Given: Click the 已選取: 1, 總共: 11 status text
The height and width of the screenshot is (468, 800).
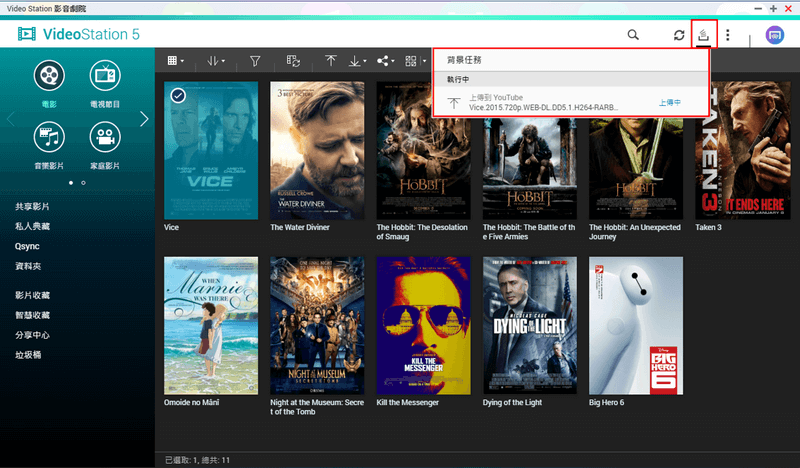Looking at the screenshot, I should tap(197, 460).
